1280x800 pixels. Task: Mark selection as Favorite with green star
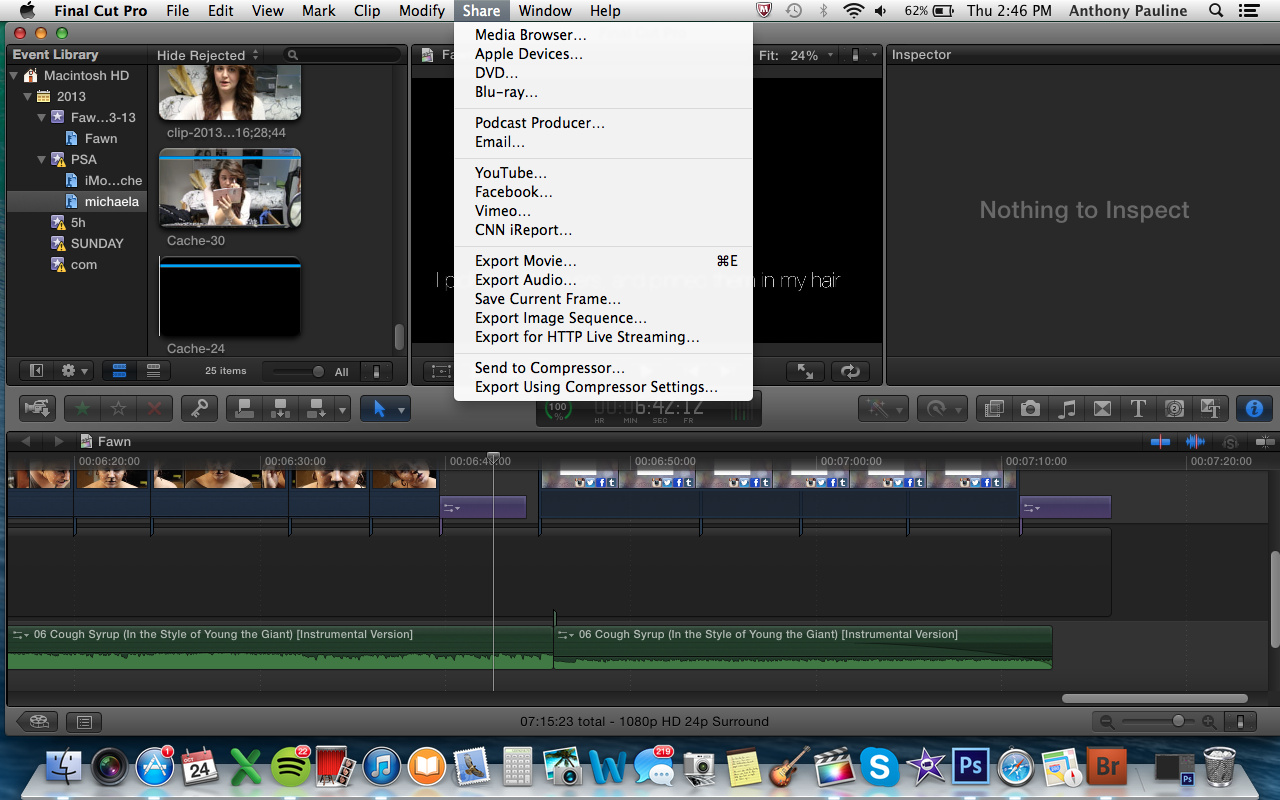(82, 408)
